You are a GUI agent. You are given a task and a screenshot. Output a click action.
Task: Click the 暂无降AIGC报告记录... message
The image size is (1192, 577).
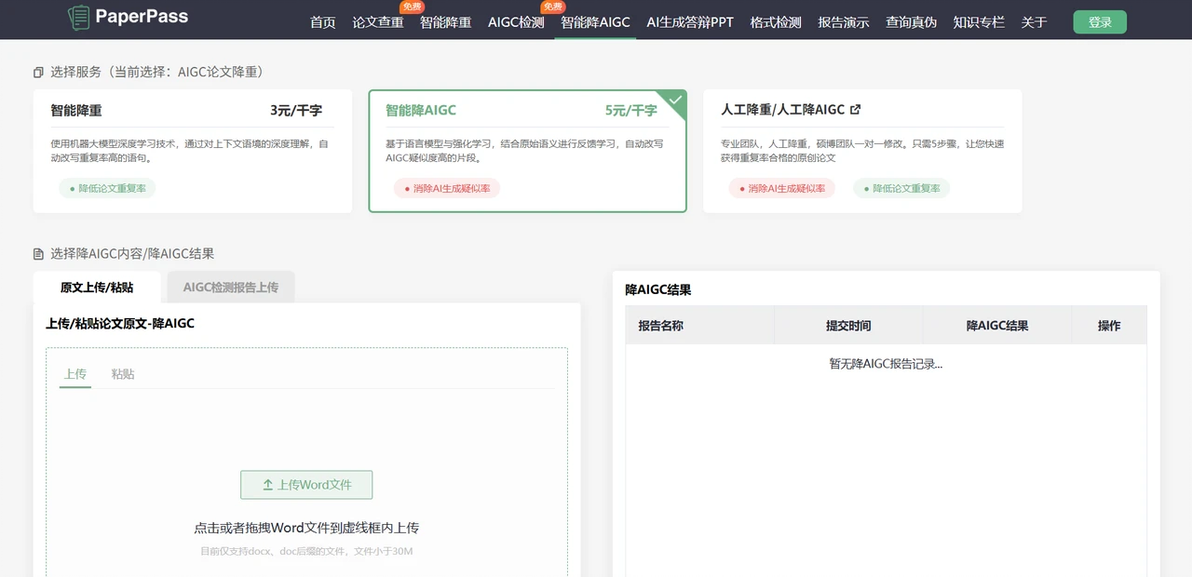point(886,363)
